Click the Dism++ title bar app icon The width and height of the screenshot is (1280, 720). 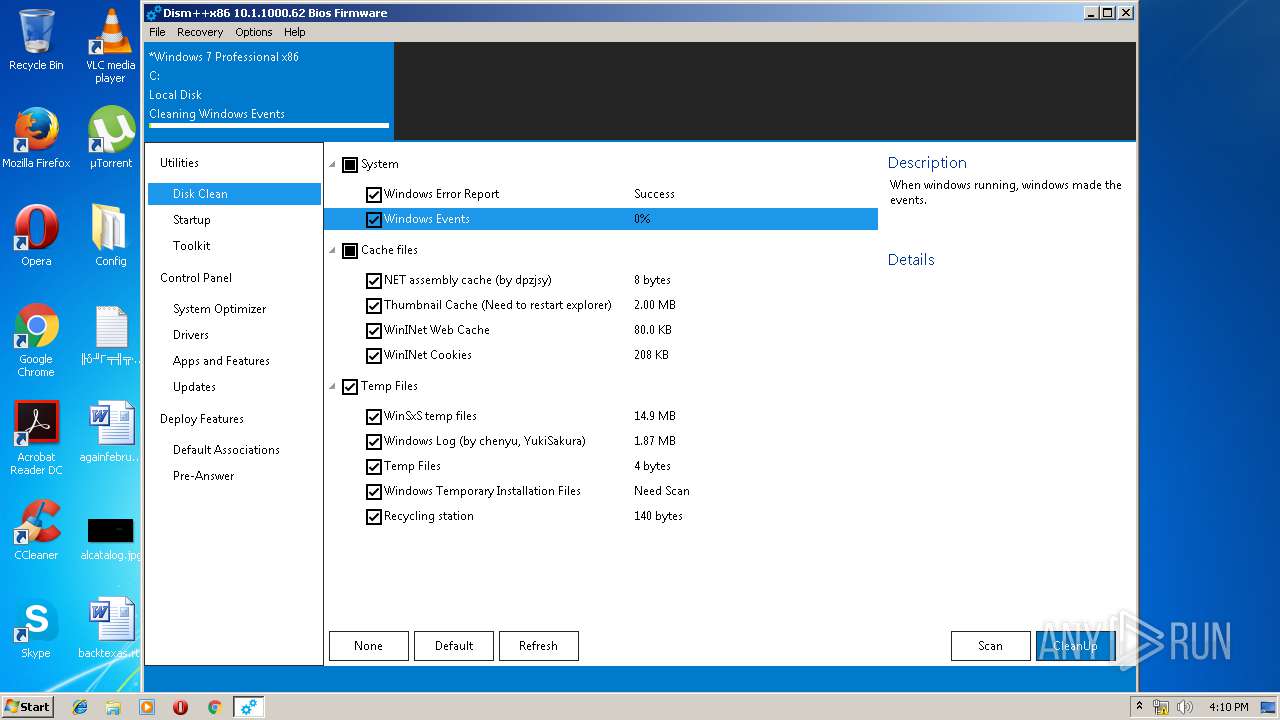click(x=153, y=13)
